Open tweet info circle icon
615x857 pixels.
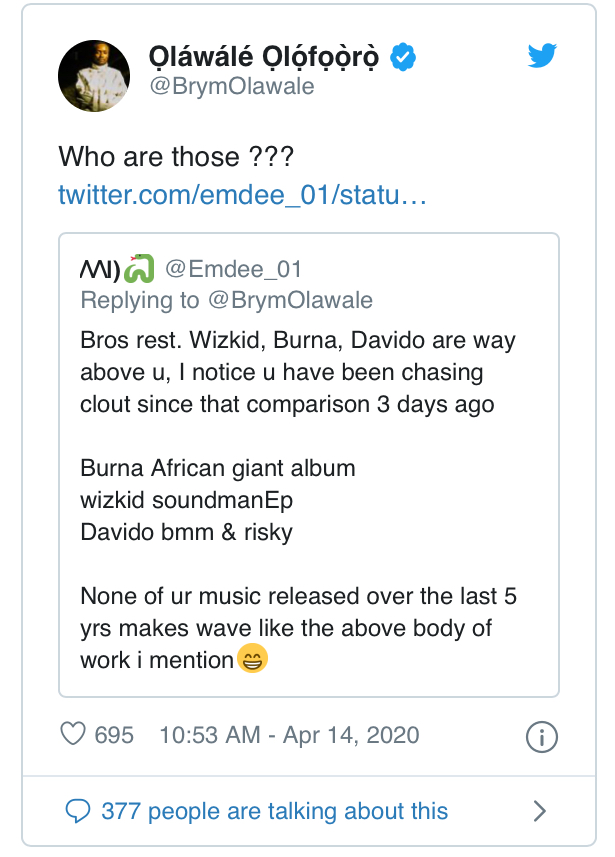[540, 737]
